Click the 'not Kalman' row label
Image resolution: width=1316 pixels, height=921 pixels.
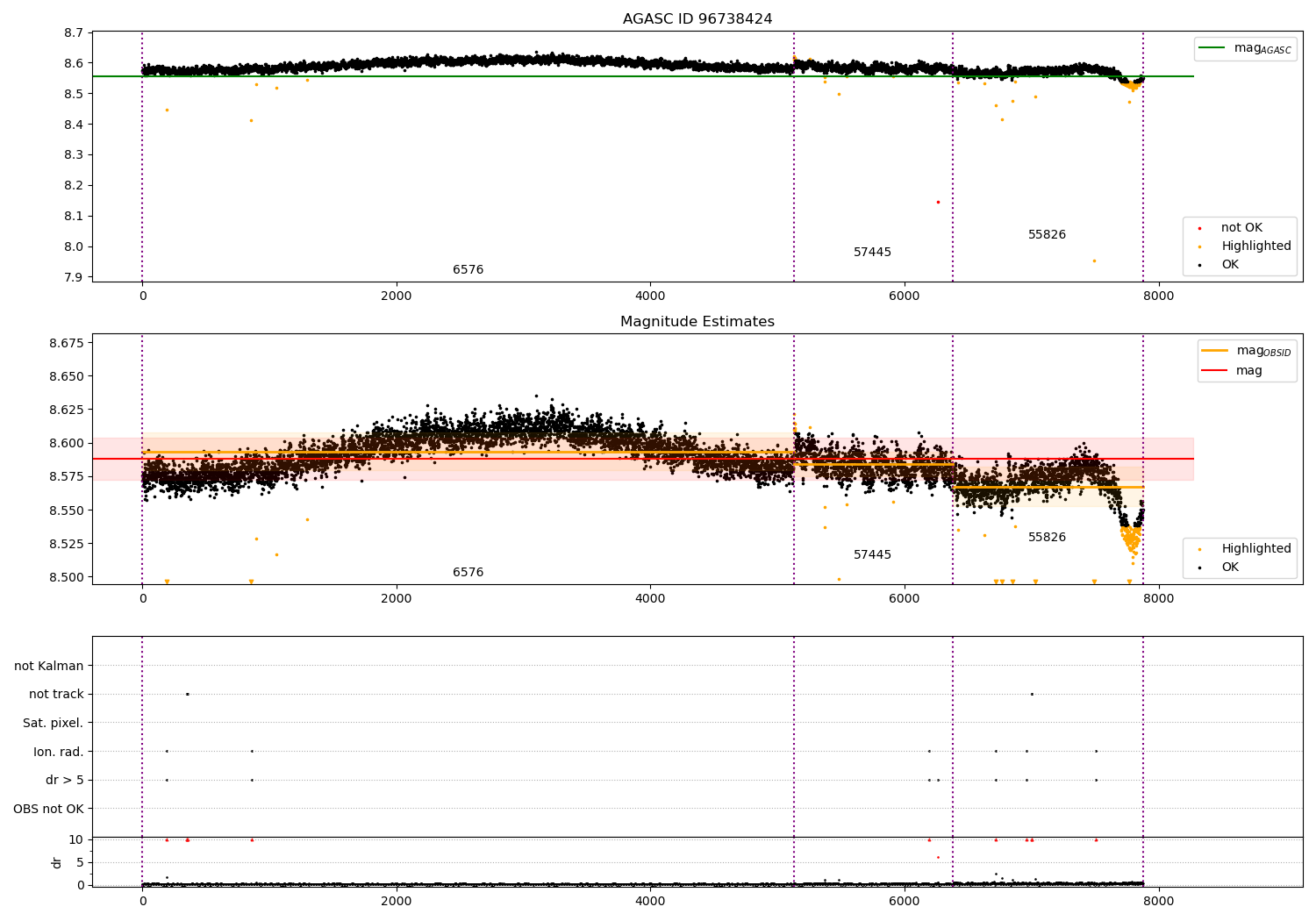coord(49,666)
